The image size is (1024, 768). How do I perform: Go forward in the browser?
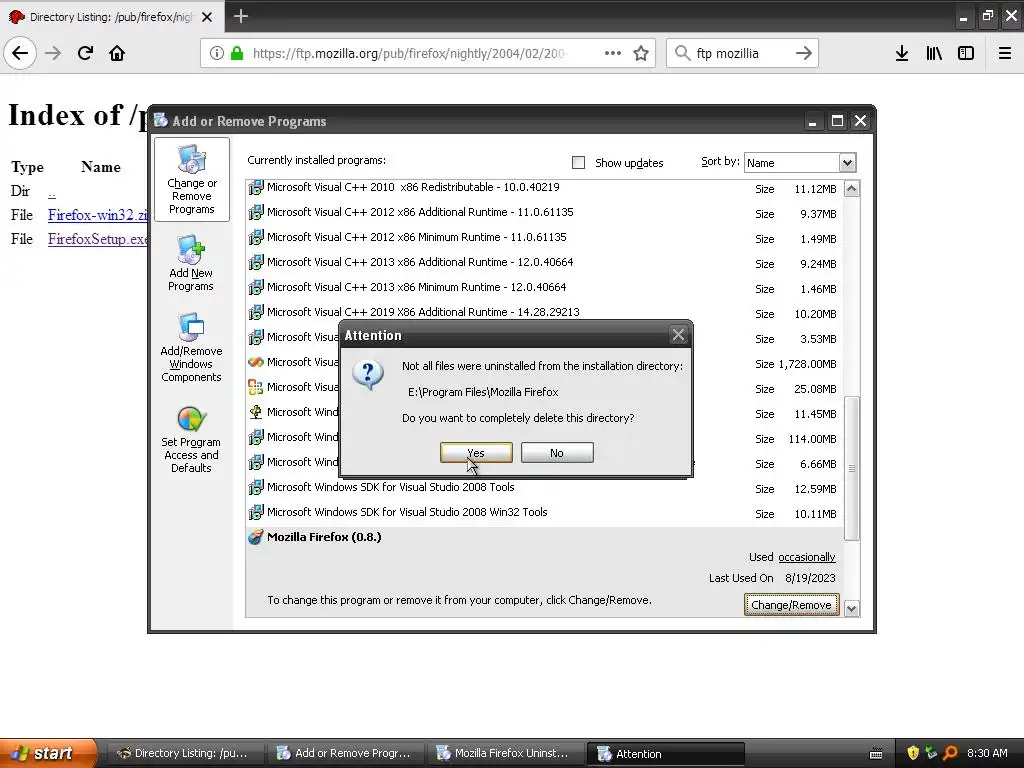click(x=53, y=53)
